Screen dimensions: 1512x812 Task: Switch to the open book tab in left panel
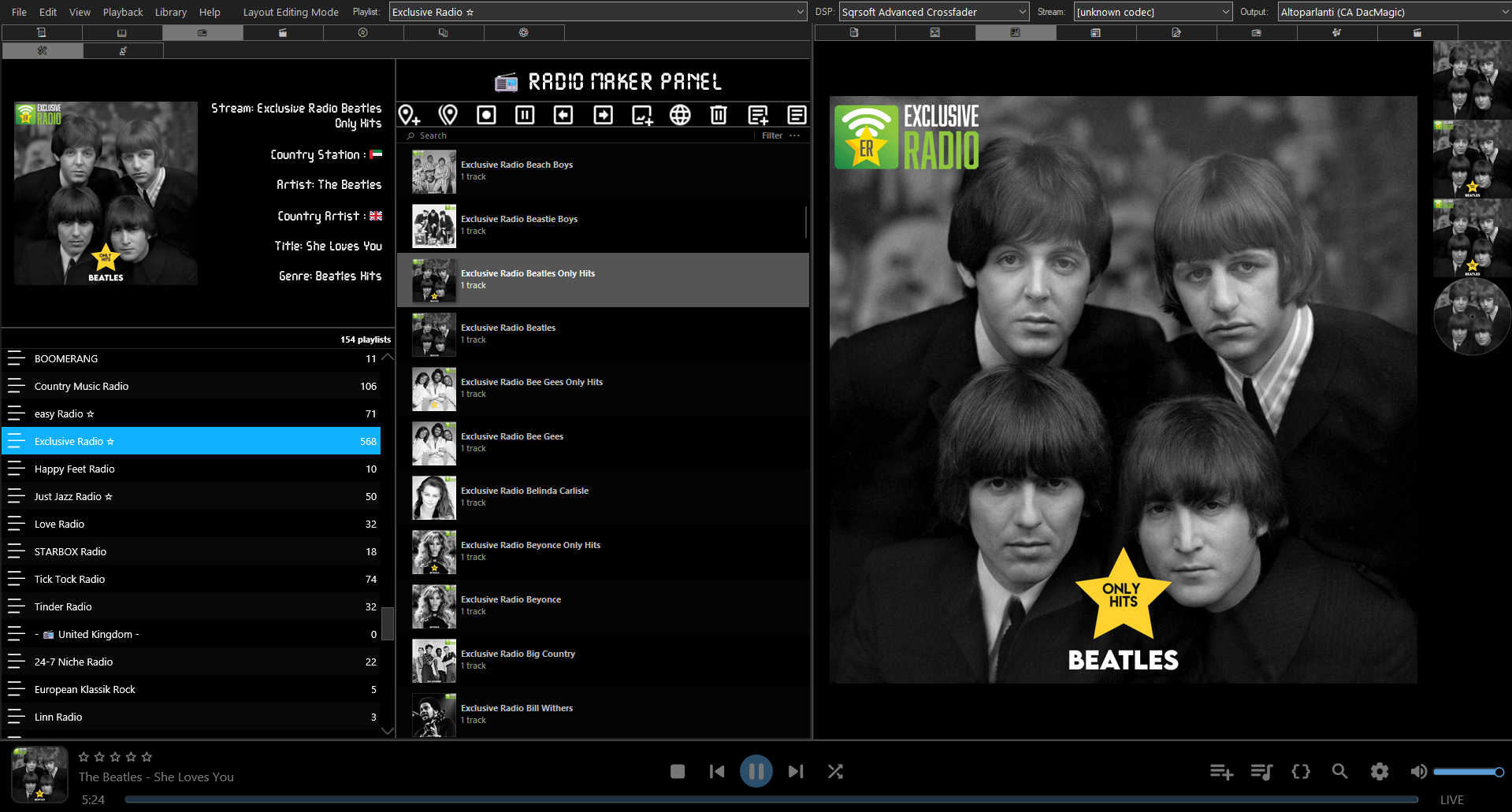pyautogui.click(x=122, y=32)
